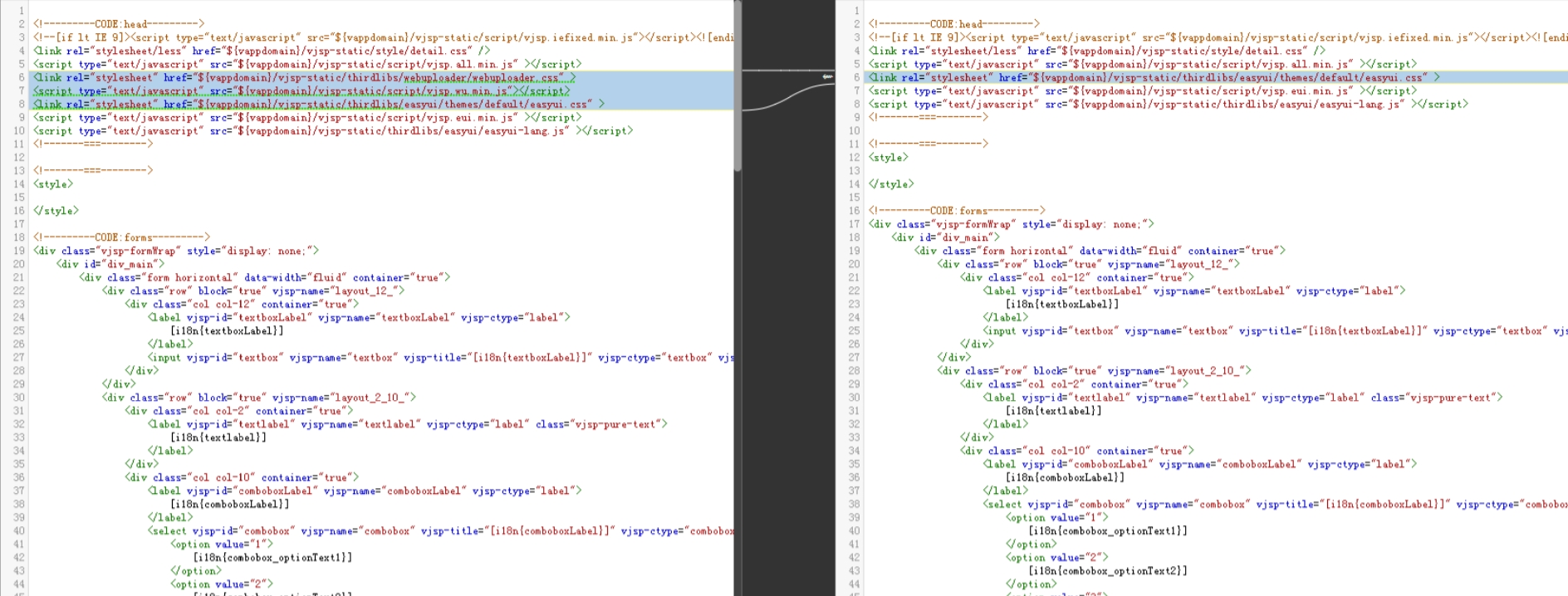
Task: Select the easyui-lang.js script line in left pane
Action: [x=333, y=130]
